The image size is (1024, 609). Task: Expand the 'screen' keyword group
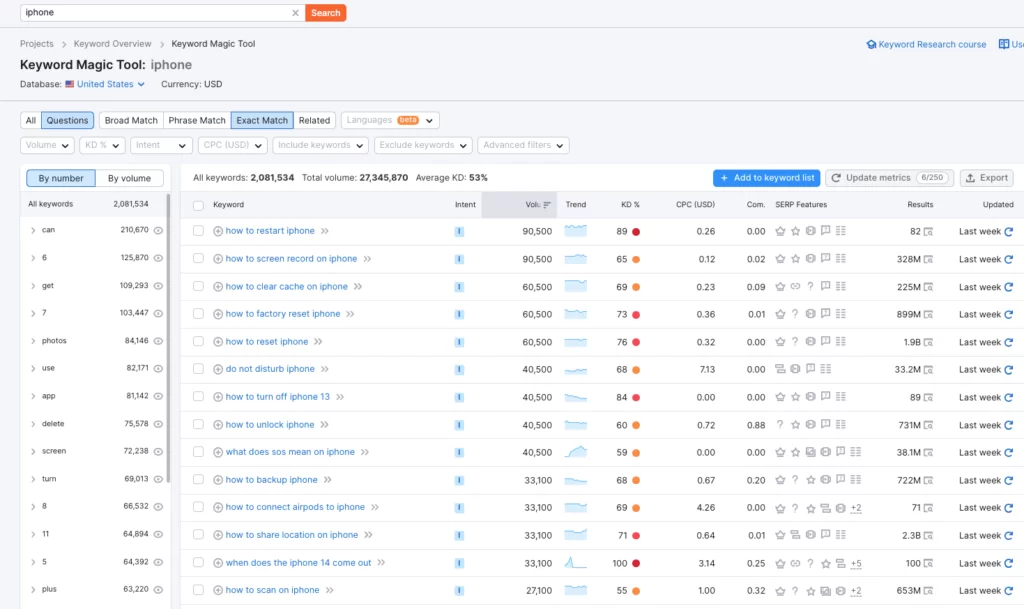coord(33,452)
